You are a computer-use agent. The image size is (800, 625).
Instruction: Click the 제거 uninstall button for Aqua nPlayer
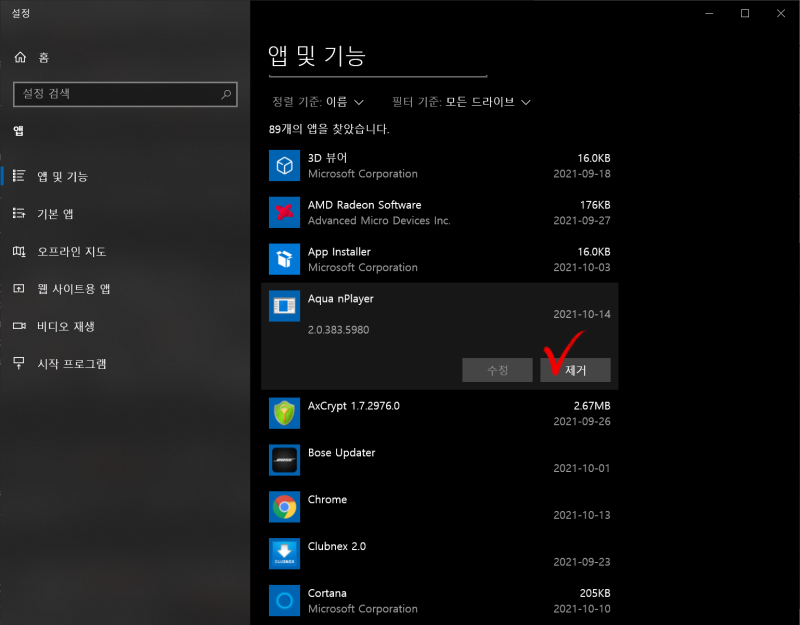[x=576, y=370]
